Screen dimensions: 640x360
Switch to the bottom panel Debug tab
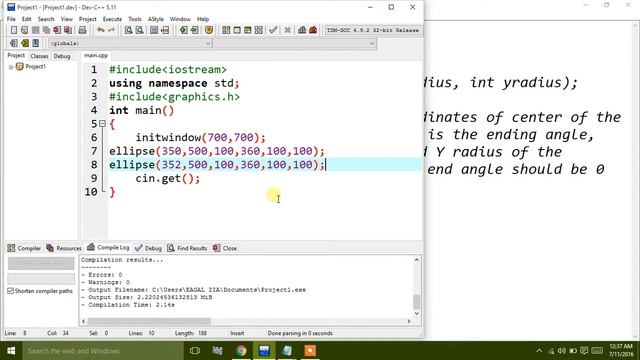pyautogui.click(x=149, y=248)
